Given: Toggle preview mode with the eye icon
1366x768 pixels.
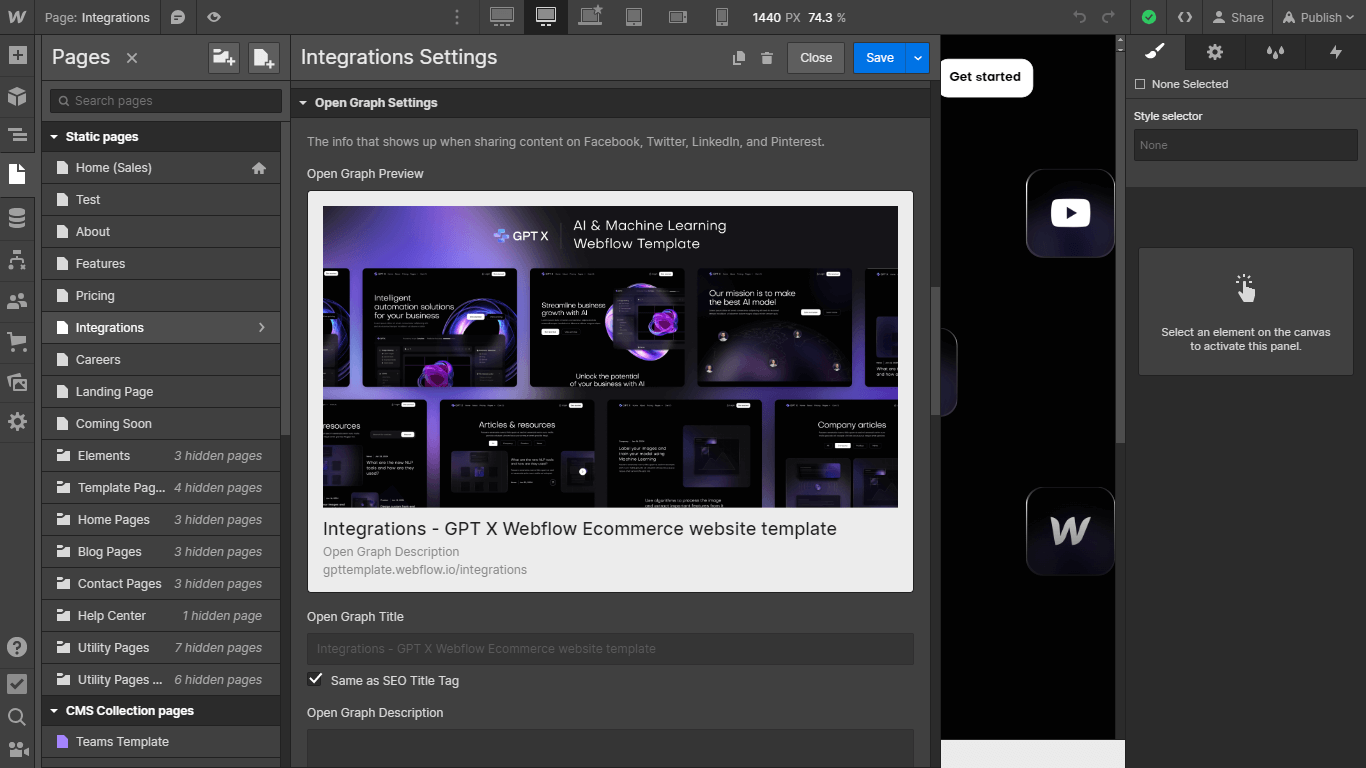Looking at the screenshot, I should [x=213, y=17].
